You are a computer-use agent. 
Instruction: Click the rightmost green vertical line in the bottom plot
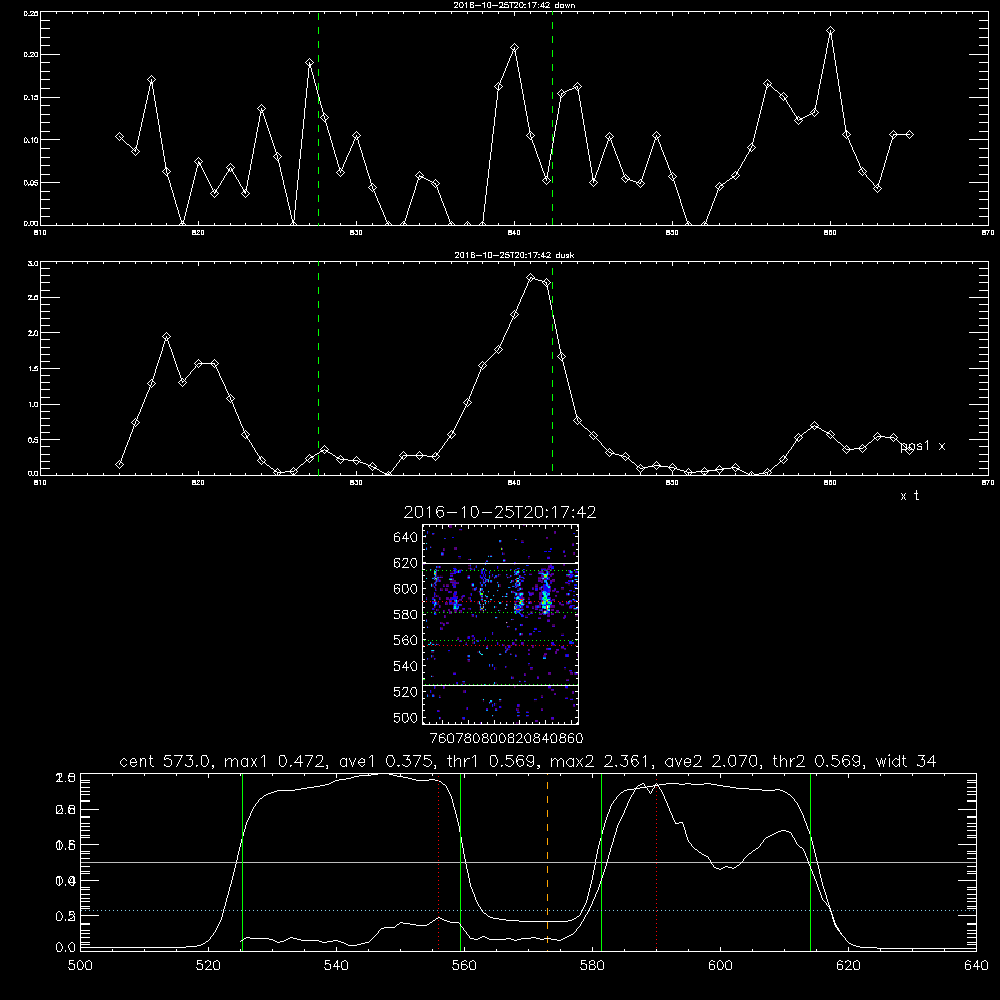click(811, 861)
